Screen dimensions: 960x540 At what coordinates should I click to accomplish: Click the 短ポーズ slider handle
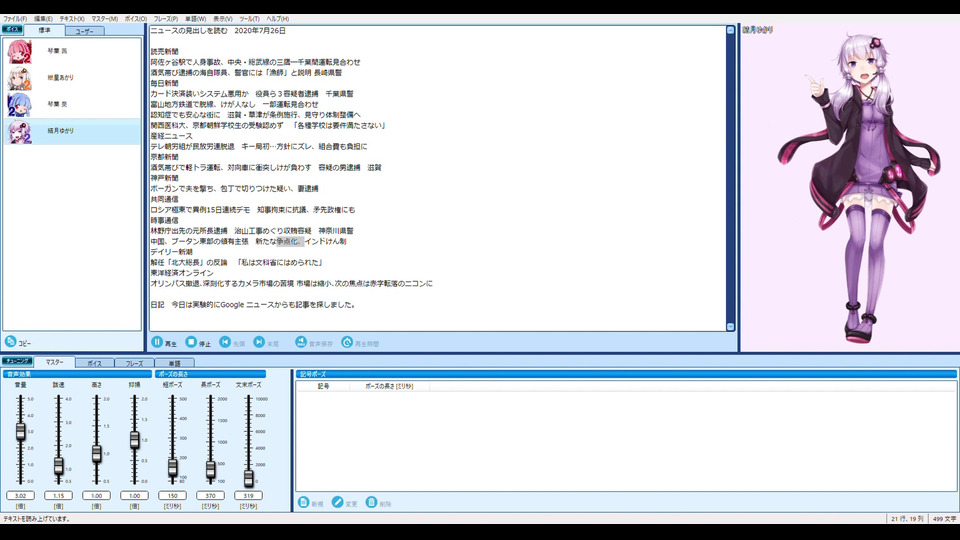172,467
